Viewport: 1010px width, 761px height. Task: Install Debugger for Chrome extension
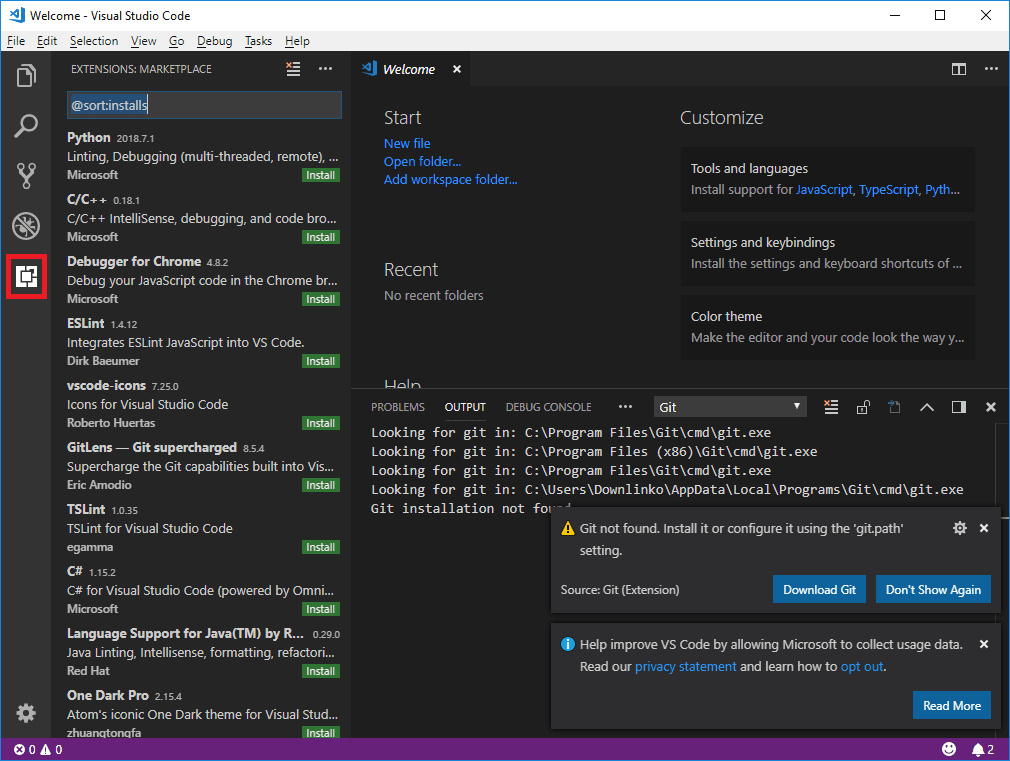coord(321,299)
